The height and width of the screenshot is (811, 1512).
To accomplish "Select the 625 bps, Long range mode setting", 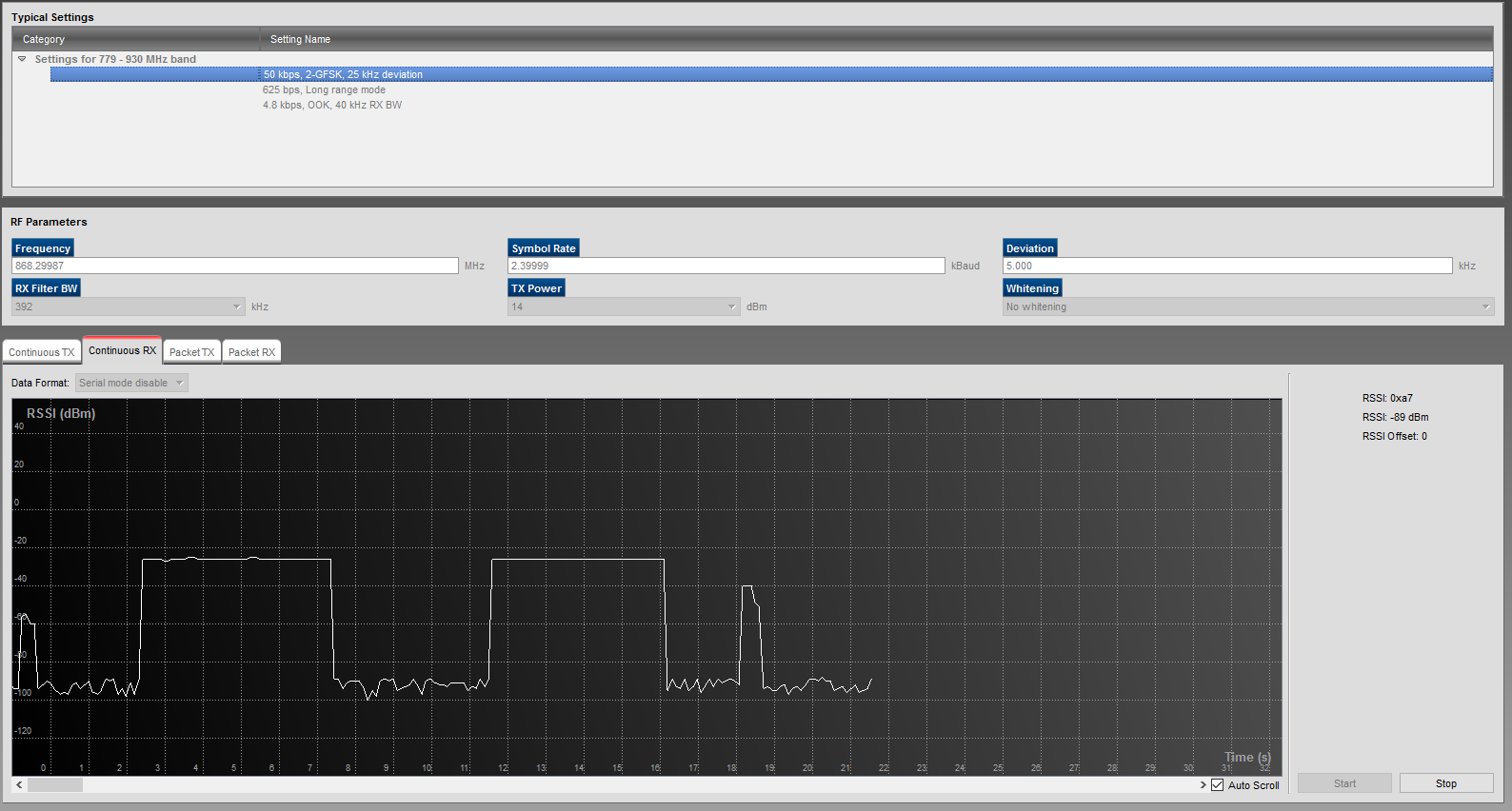I will pos(324,89).
